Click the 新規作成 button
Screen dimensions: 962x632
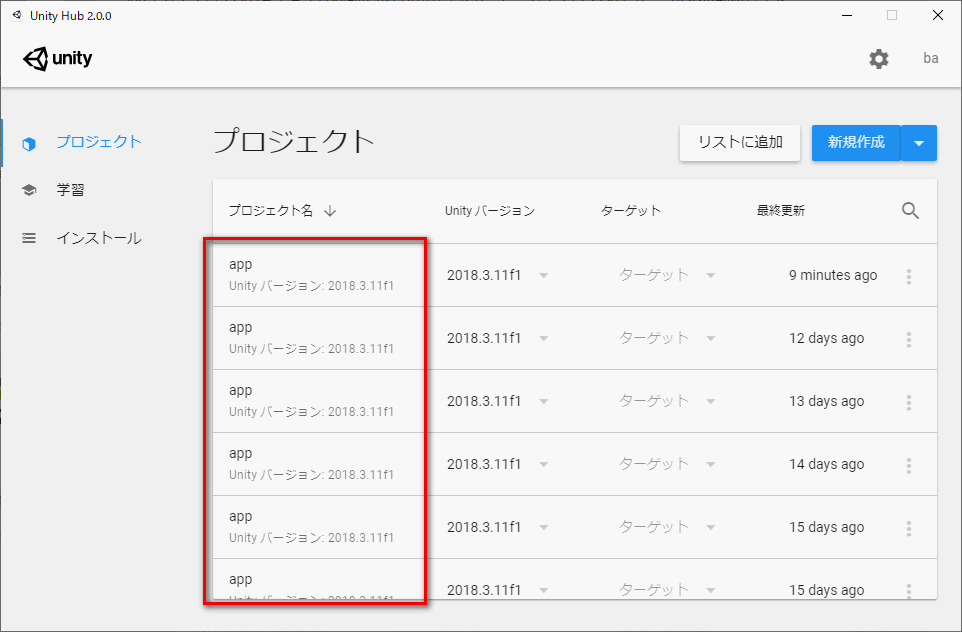point(856,143)
